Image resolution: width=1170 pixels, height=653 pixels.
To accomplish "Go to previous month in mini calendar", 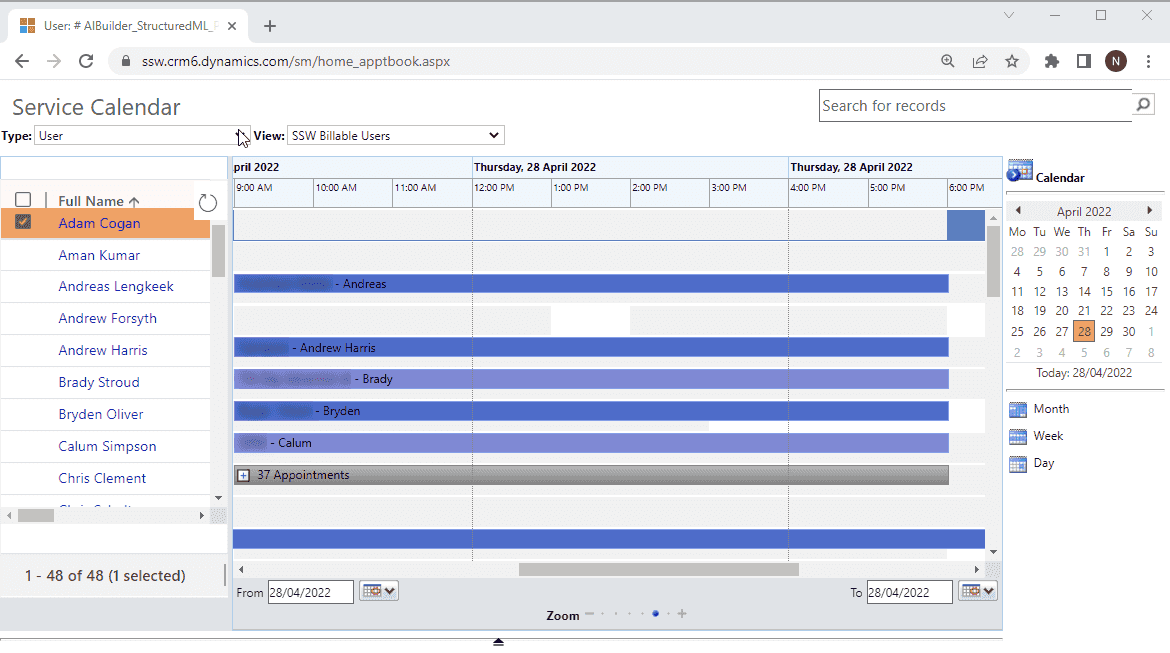I will (x=1018, y=211).
